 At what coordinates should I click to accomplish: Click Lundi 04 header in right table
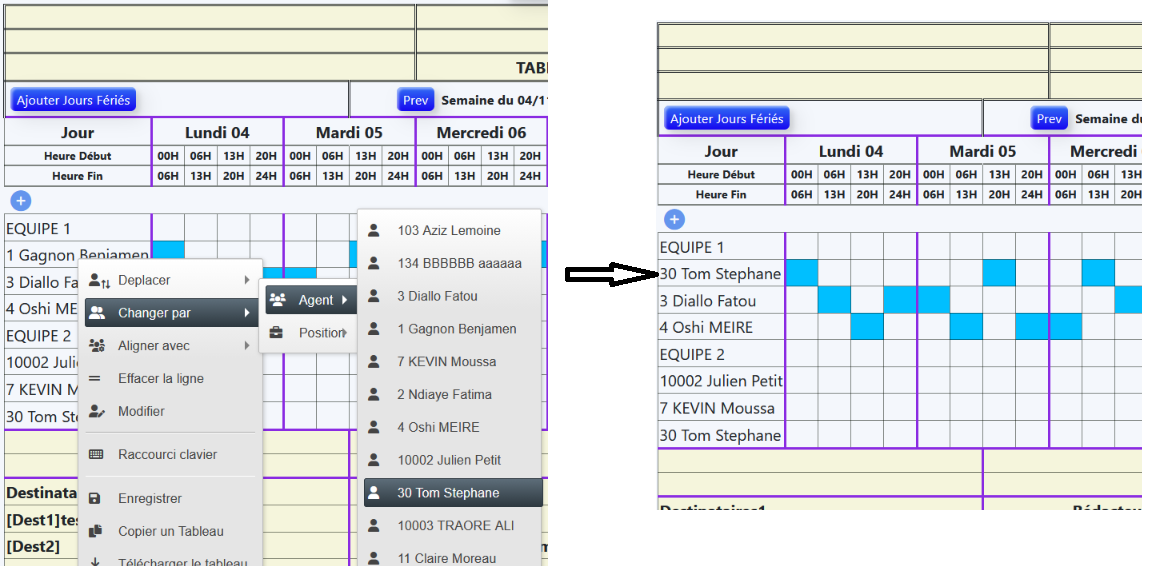(851, 151)
